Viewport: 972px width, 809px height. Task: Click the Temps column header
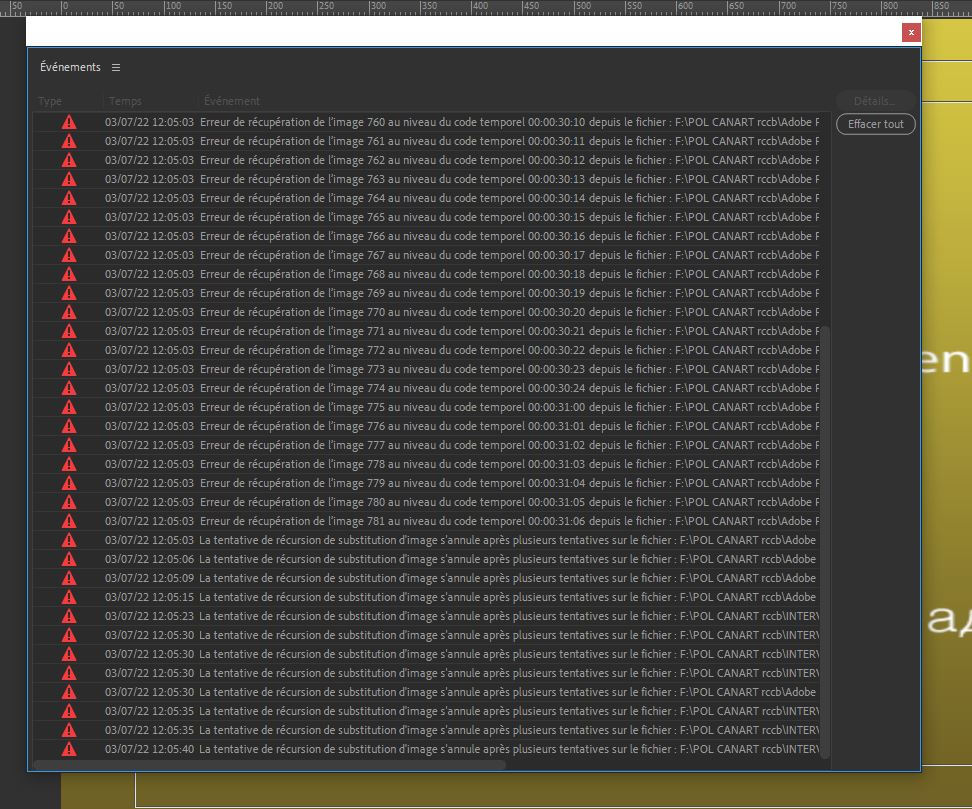125,101
